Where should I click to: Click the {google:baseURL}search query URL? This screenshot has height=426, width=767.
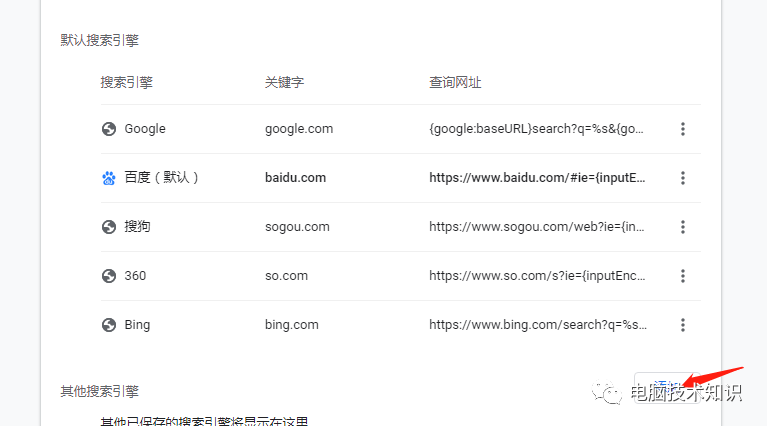(536, 129)
